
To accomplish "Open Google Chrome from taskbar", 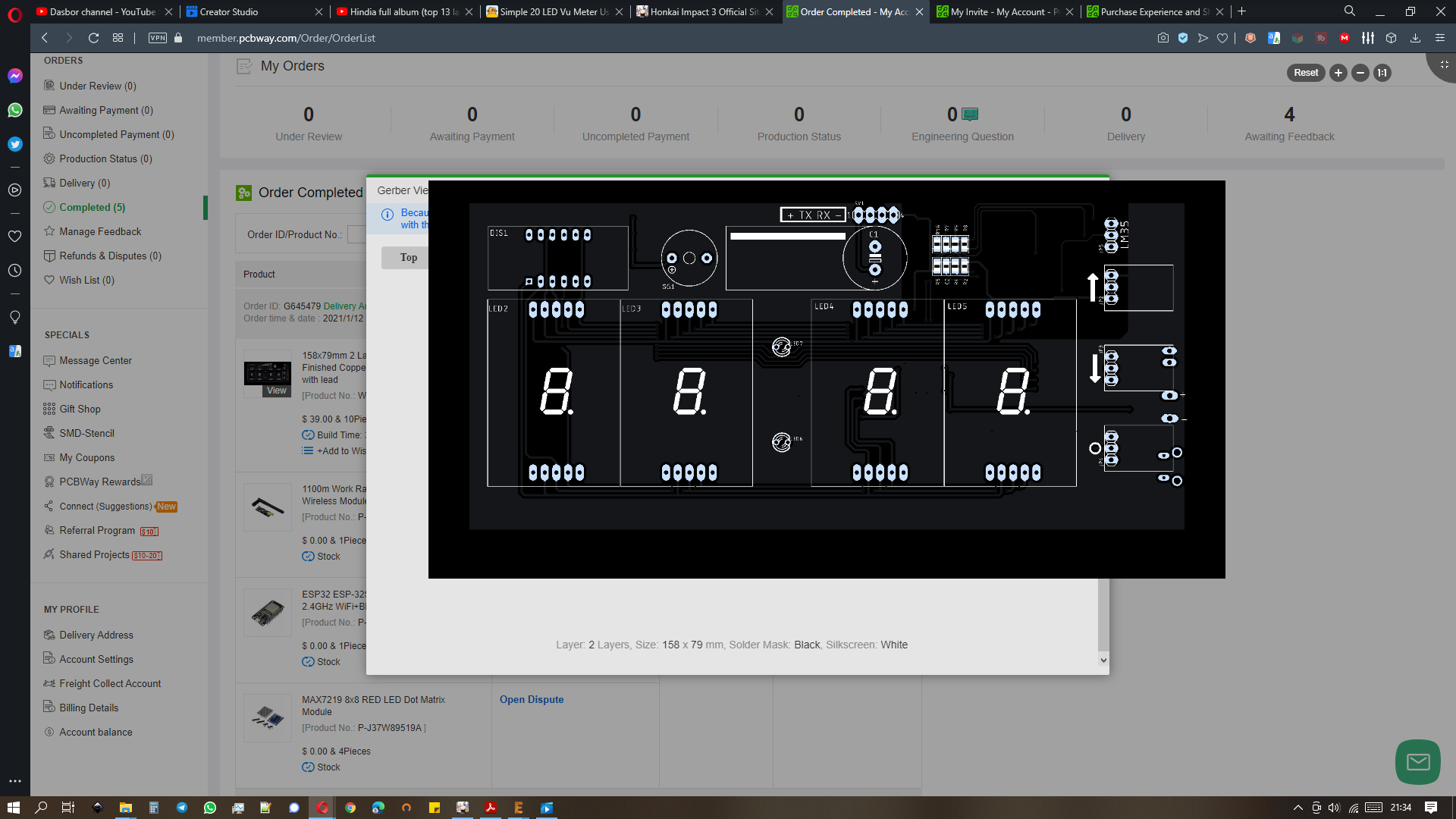I will click(x=350, y=808).
